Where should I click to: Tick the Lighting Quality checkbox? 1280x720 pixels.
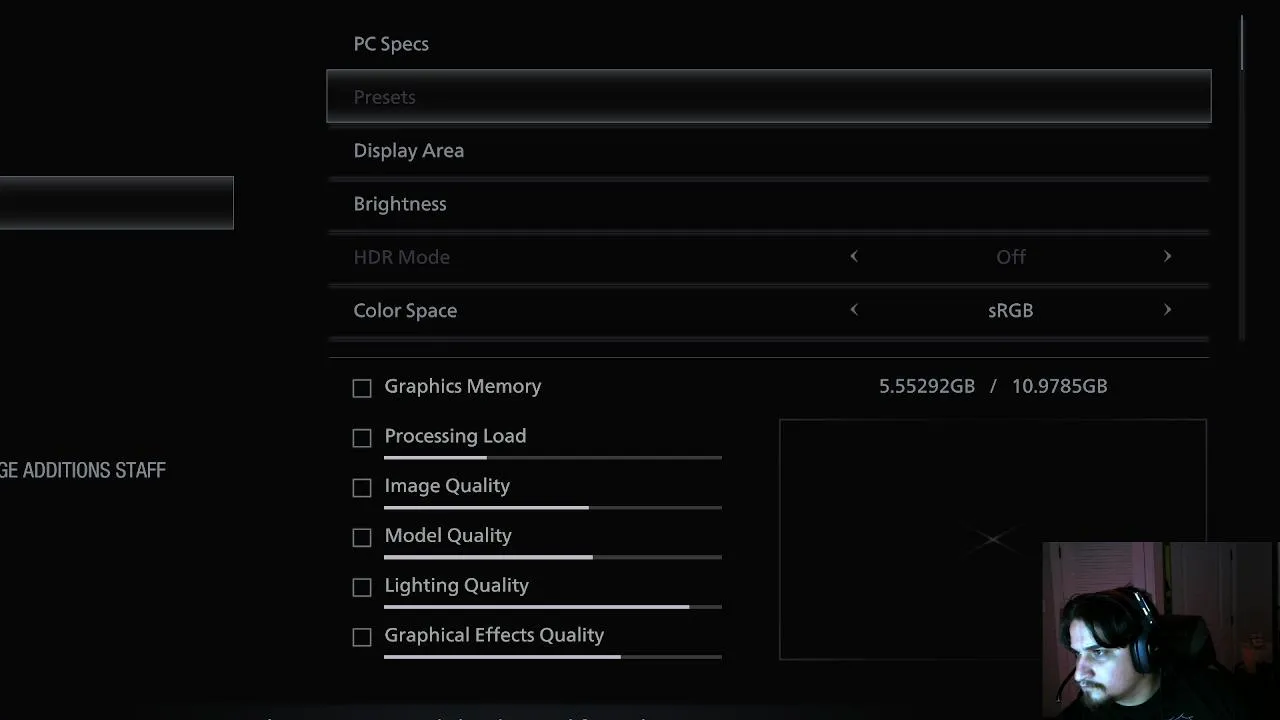click(x=362, y=588)
